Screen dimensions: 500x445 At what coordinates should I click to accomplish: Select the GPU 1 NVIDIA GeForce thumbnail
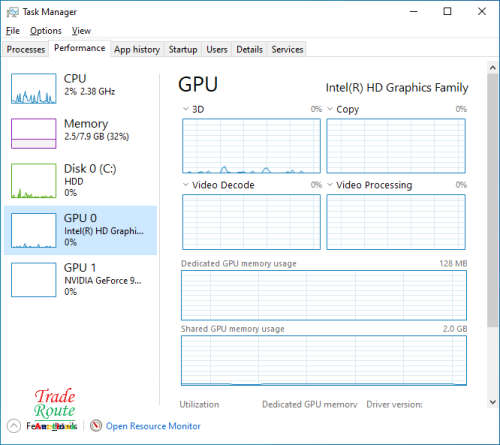[34, 280]
